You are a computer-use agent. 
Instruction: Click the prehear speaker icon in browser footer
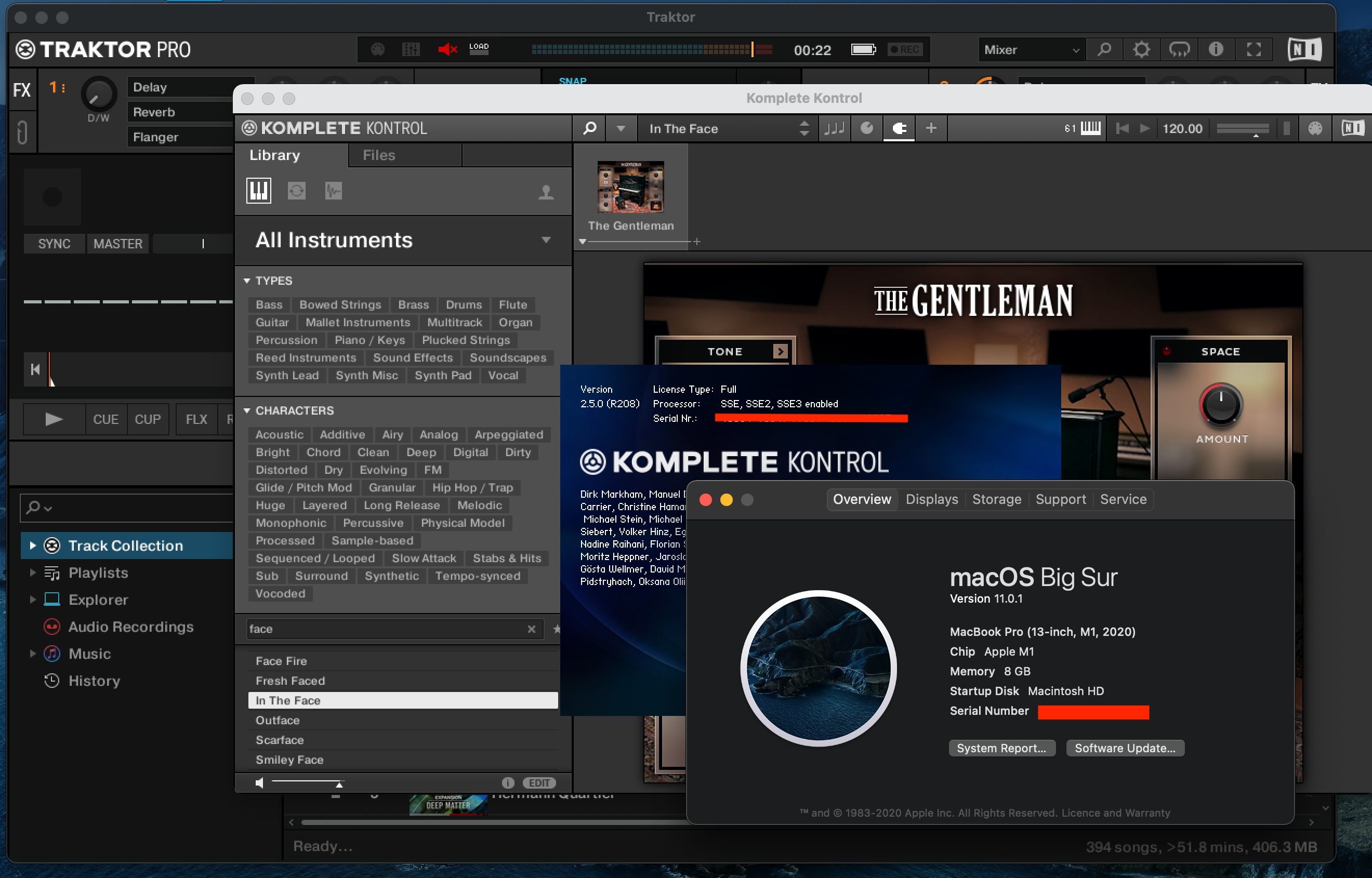coord(259,783)
